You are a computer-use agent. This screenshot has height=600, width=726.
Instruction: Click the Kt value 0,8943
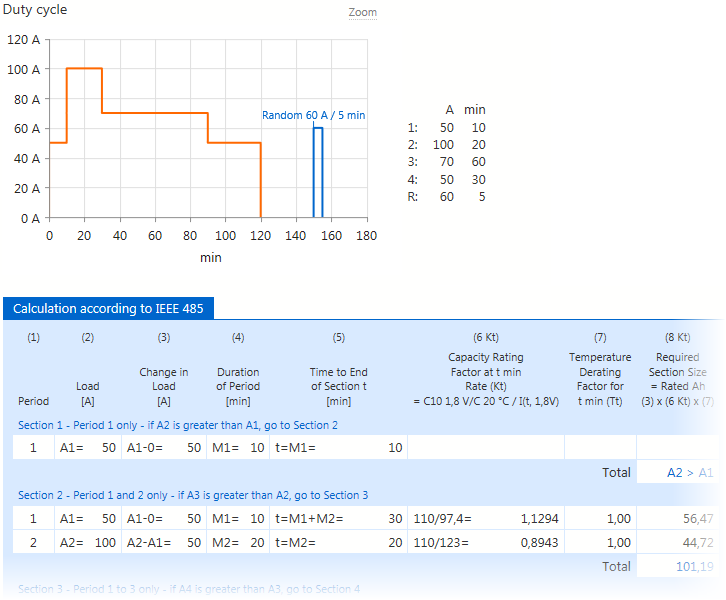(539, 542)
